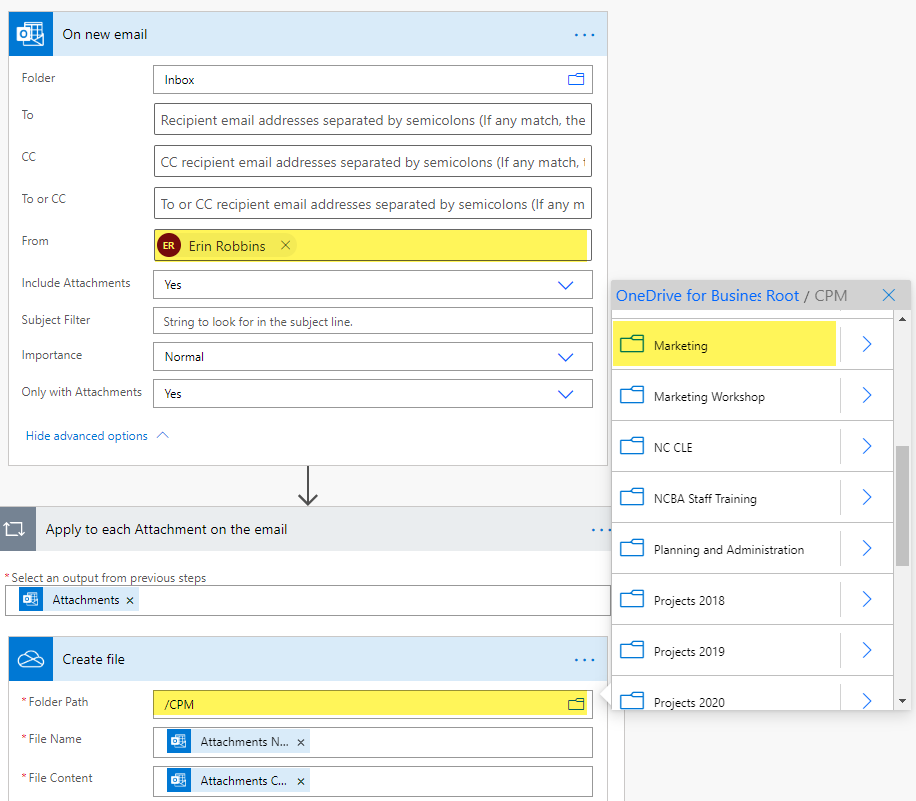This screenshot has width=916, height=801.
Task: Go to OneDrive for Business Root breadcrumb
Action: [707, 296]
